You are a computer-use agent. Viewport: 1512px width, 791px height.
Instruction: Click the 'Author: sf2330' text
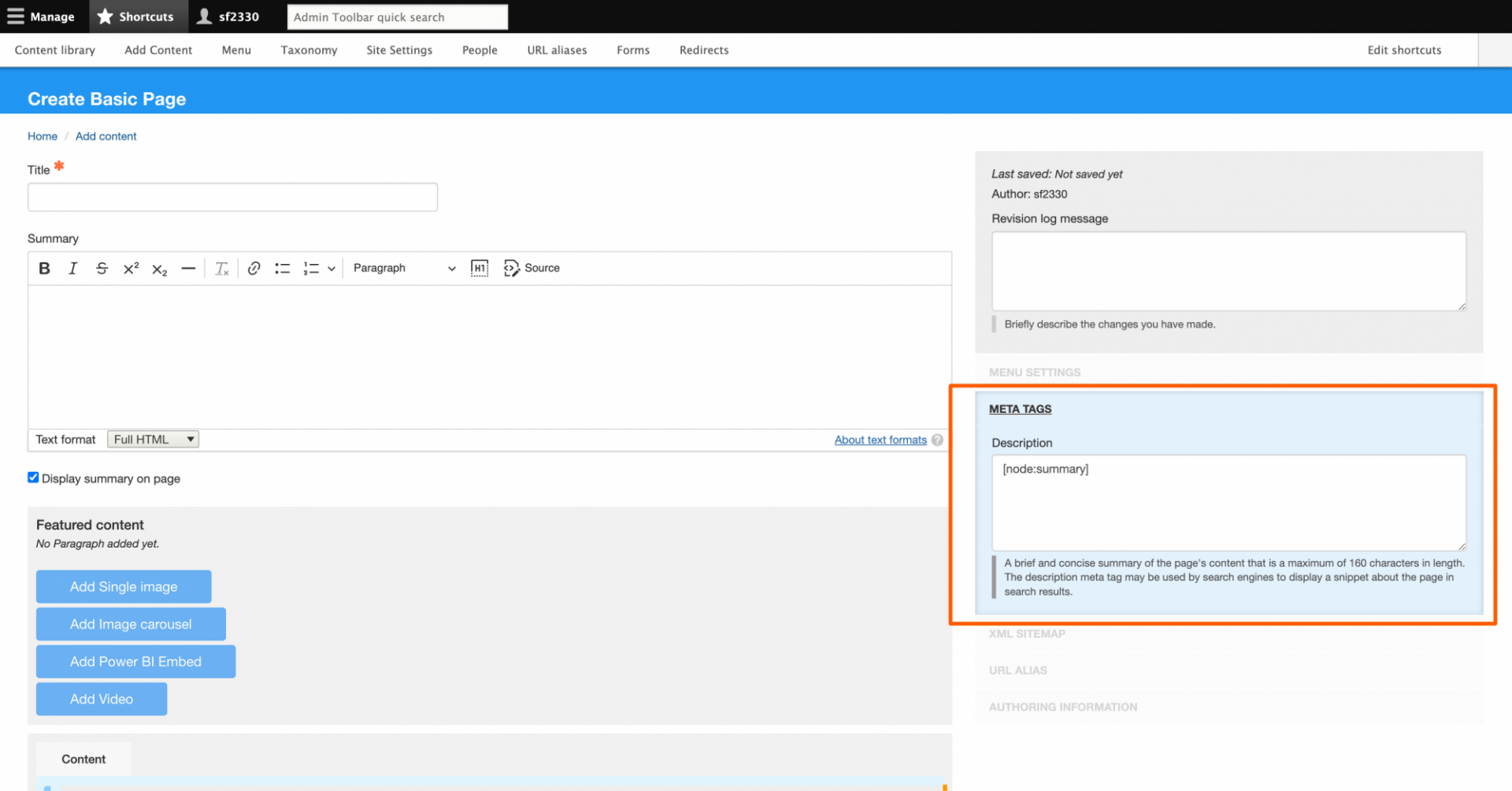1029,195
